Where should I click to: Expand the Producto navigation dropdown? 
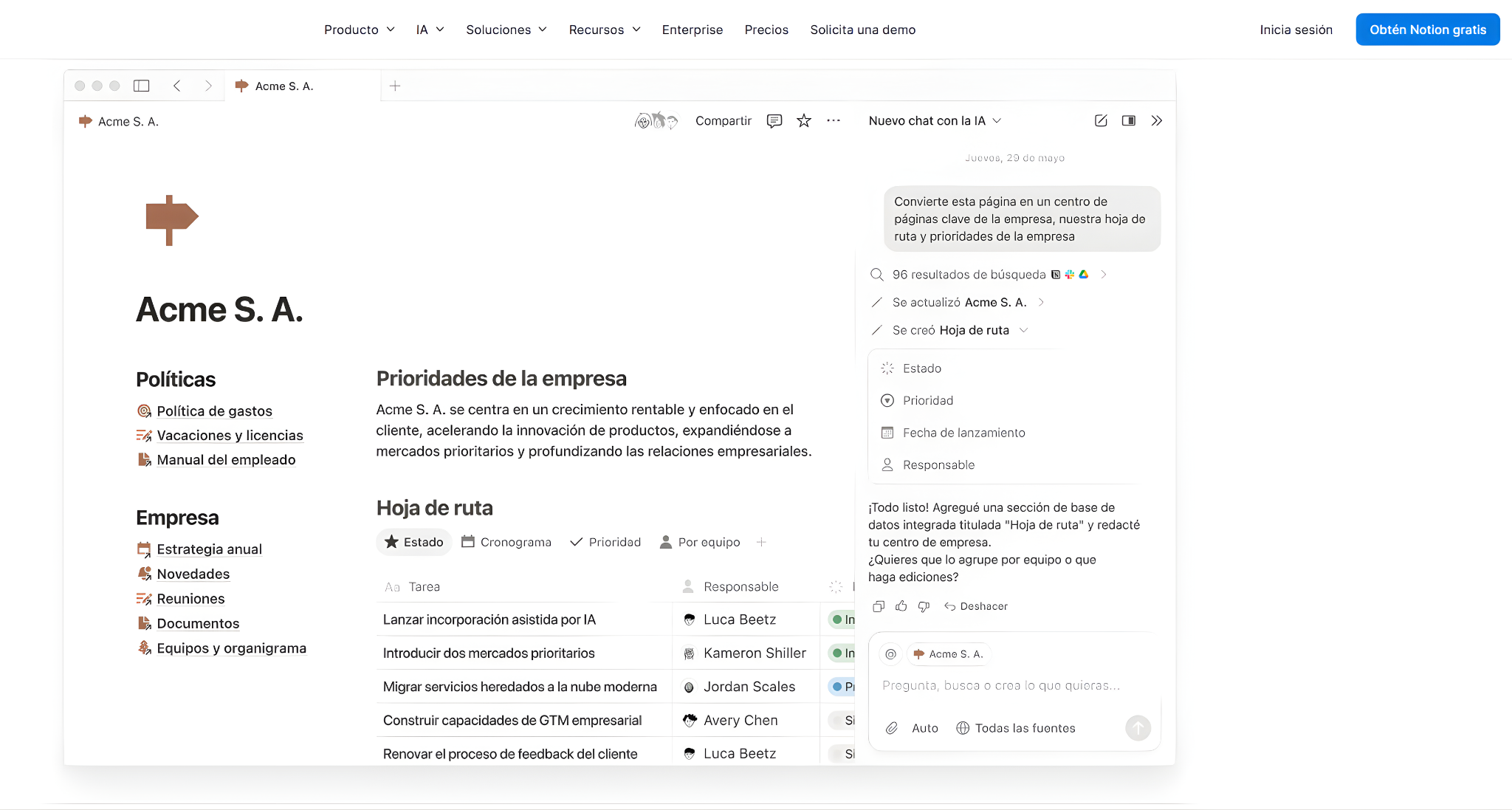360,30
